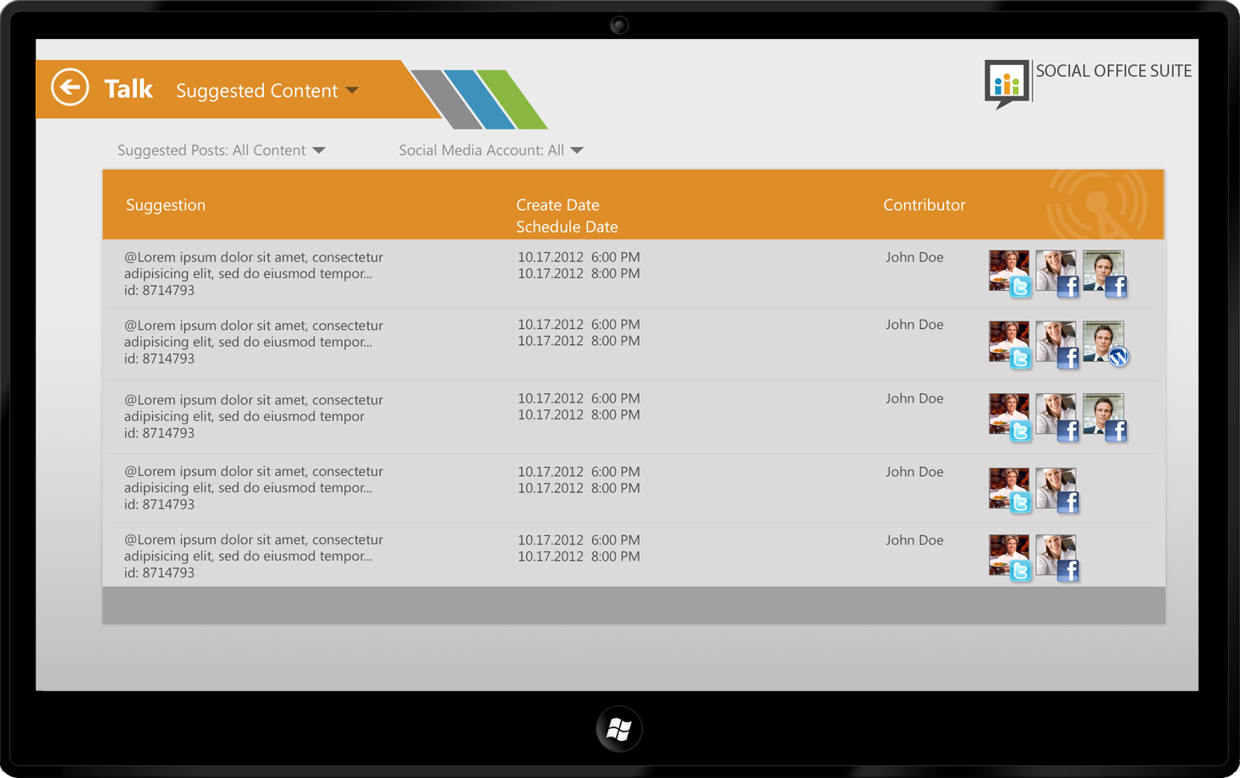
Task: Click the back arrow button
Action: pos(69,88)
